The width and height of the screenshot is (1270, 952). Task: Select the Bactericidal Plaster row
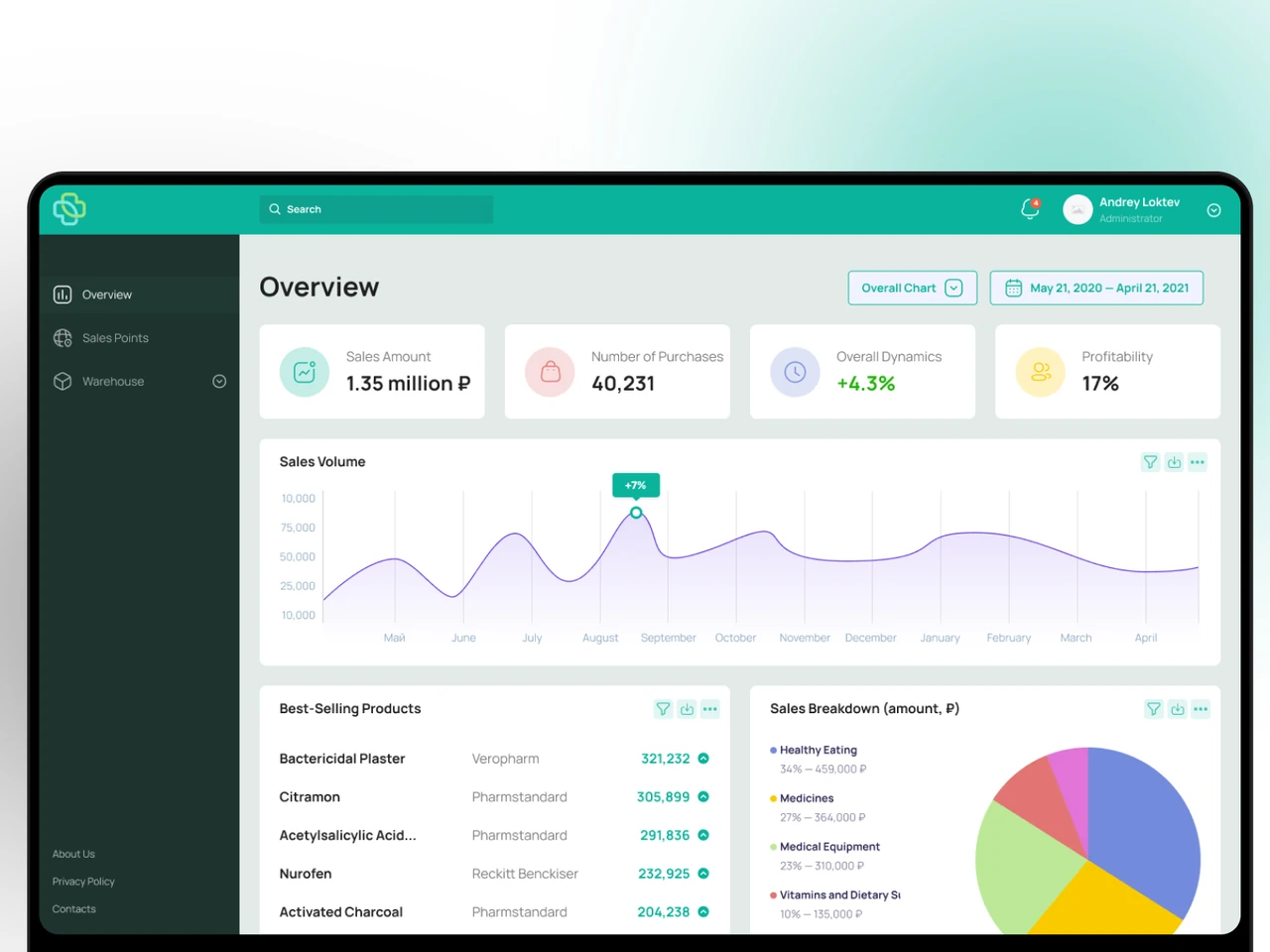click(494, 759)
